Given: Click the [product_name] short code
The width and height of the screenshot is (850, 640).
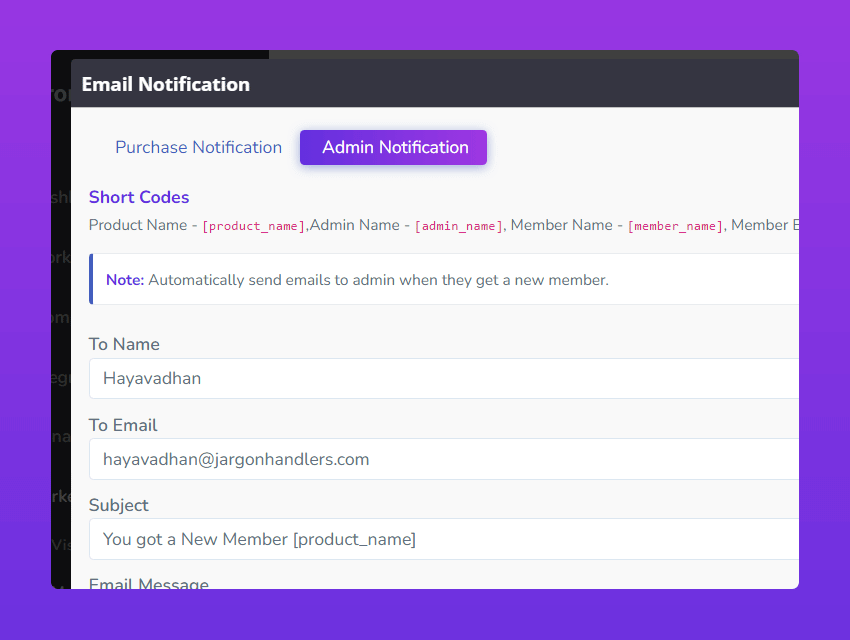Looking at the screenshot, I should 254,226.
